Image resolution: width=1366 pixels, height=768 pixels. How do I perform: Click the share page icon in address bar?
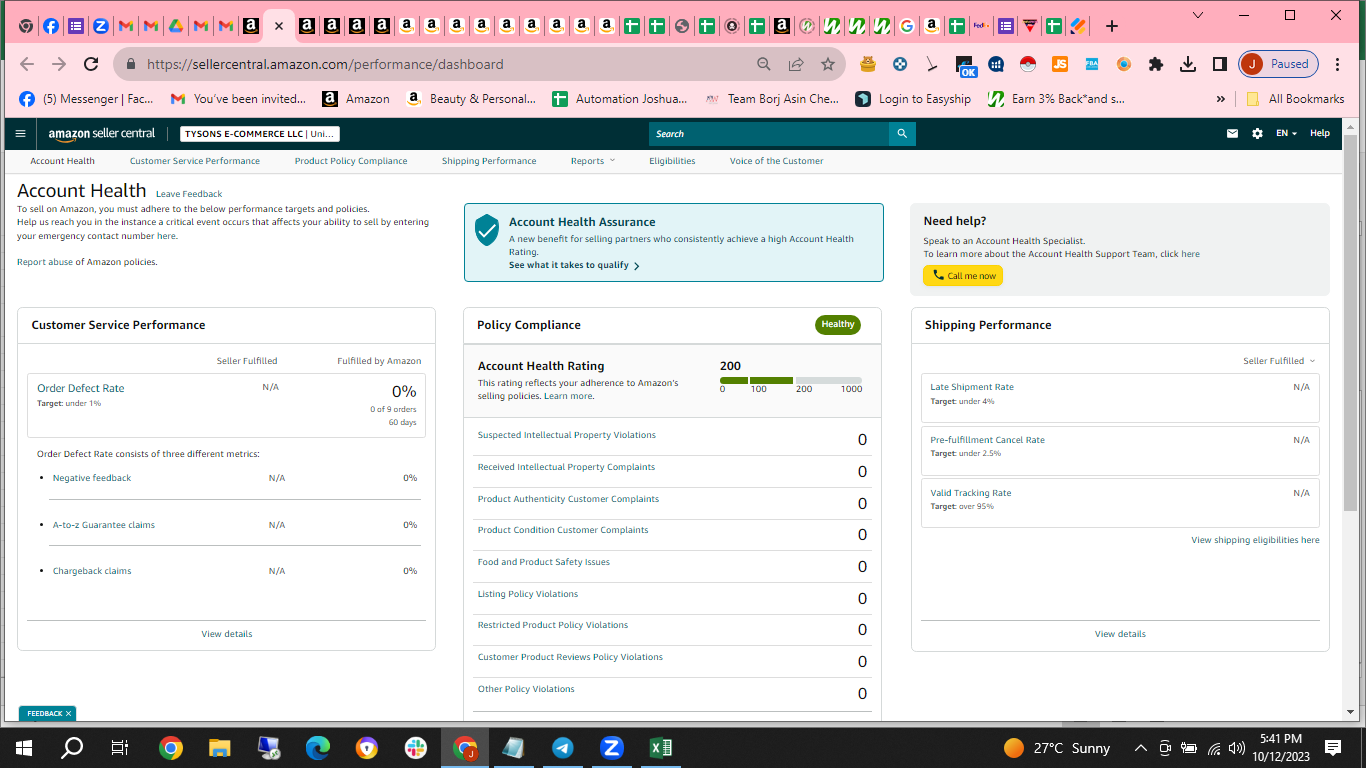pos(796,64)
